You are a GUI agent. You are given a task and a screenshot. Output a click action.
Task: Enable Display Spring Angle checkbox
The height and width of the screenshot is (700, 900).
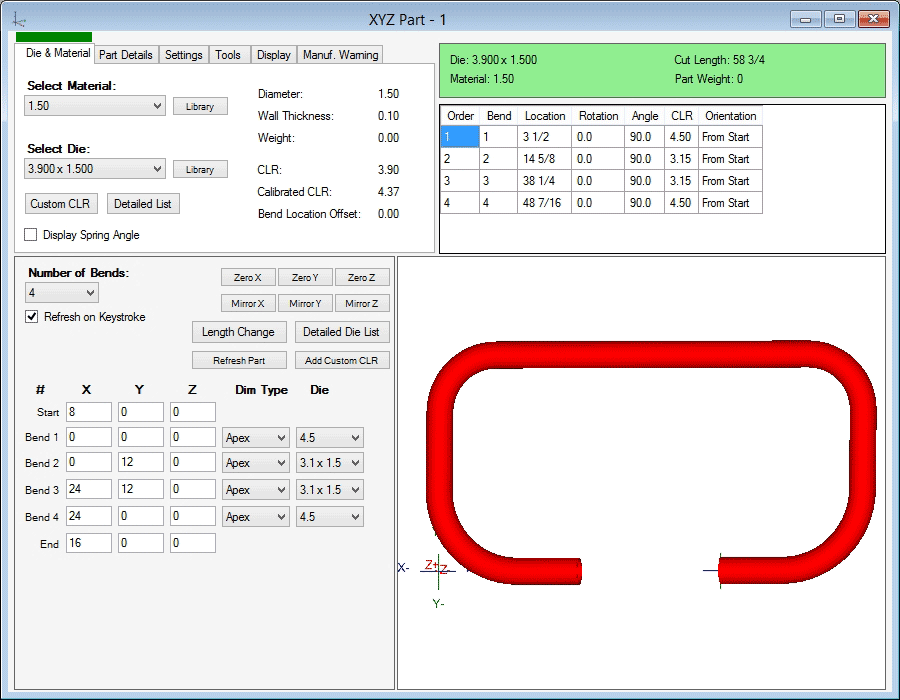pyautogui.click(x=31, y=235)
